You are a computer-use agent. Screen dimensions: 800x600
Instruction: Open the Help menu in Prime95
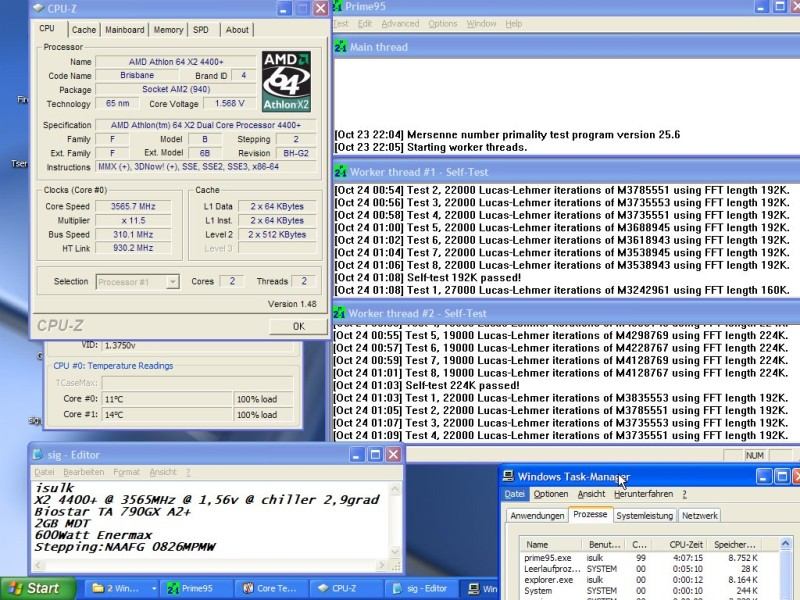click(x=513, y=24)
